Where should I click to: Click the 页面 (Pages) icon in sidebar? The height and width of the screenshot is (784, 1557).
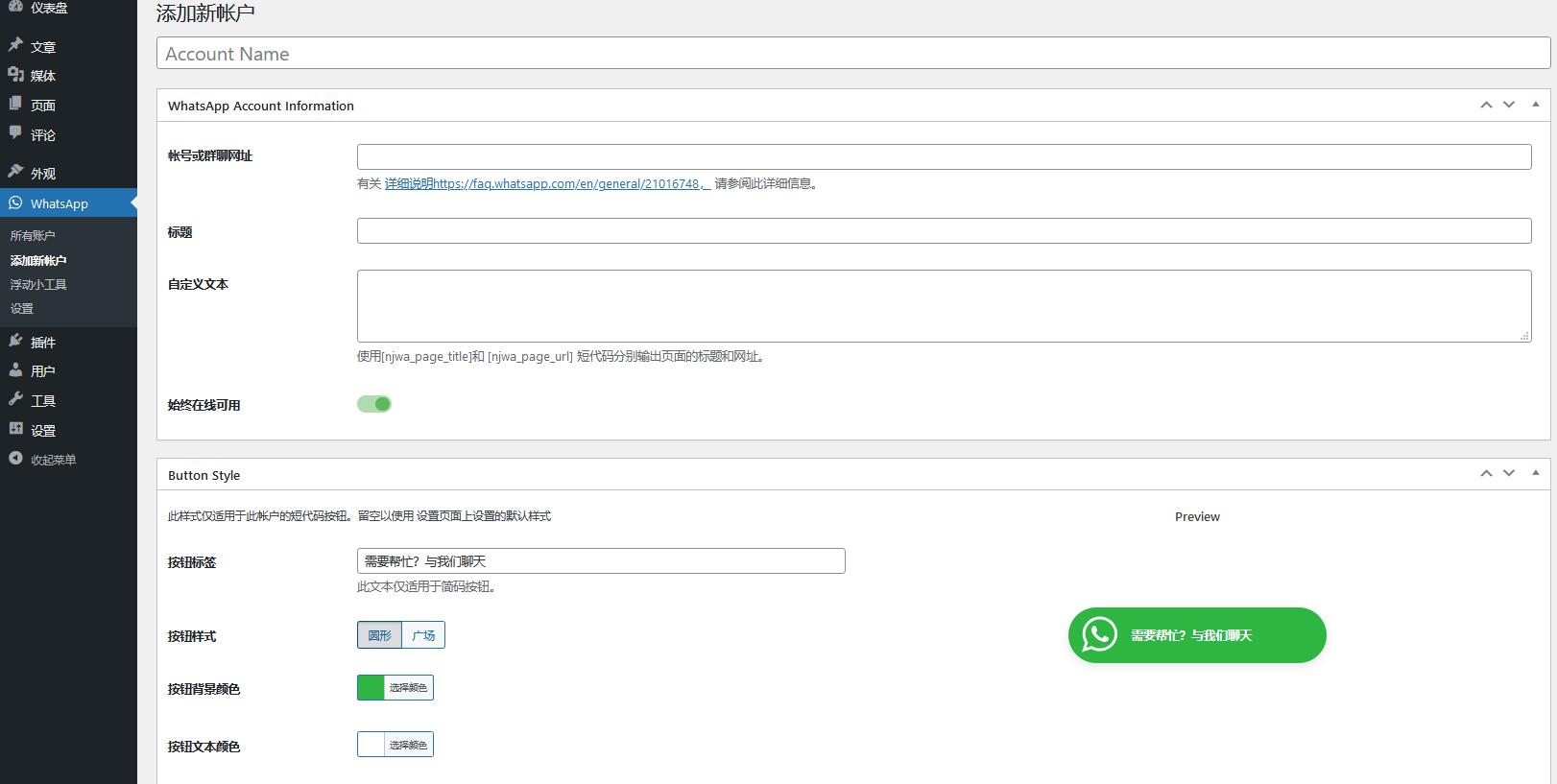tap(15, 104)
